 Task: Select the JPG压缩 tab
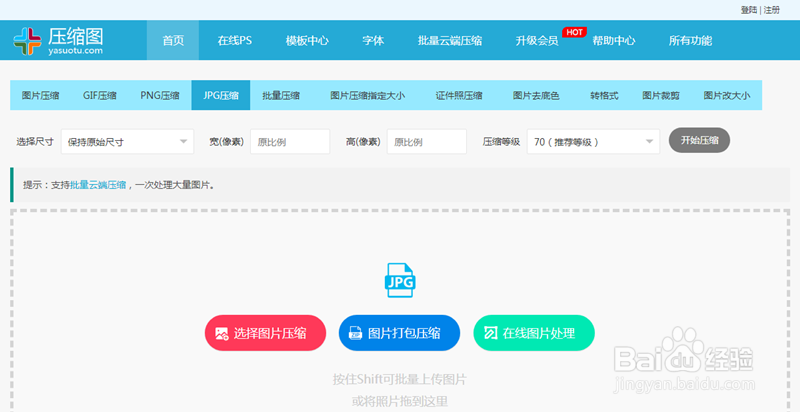coord(220,95)
